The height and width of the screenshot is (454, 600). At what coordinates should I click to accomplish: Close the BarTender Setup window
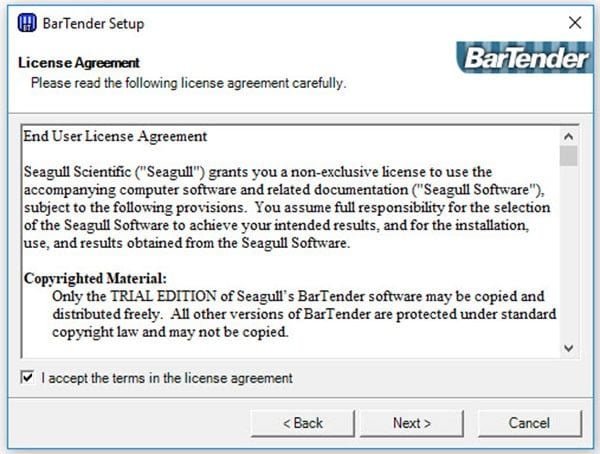click(574, 21)
